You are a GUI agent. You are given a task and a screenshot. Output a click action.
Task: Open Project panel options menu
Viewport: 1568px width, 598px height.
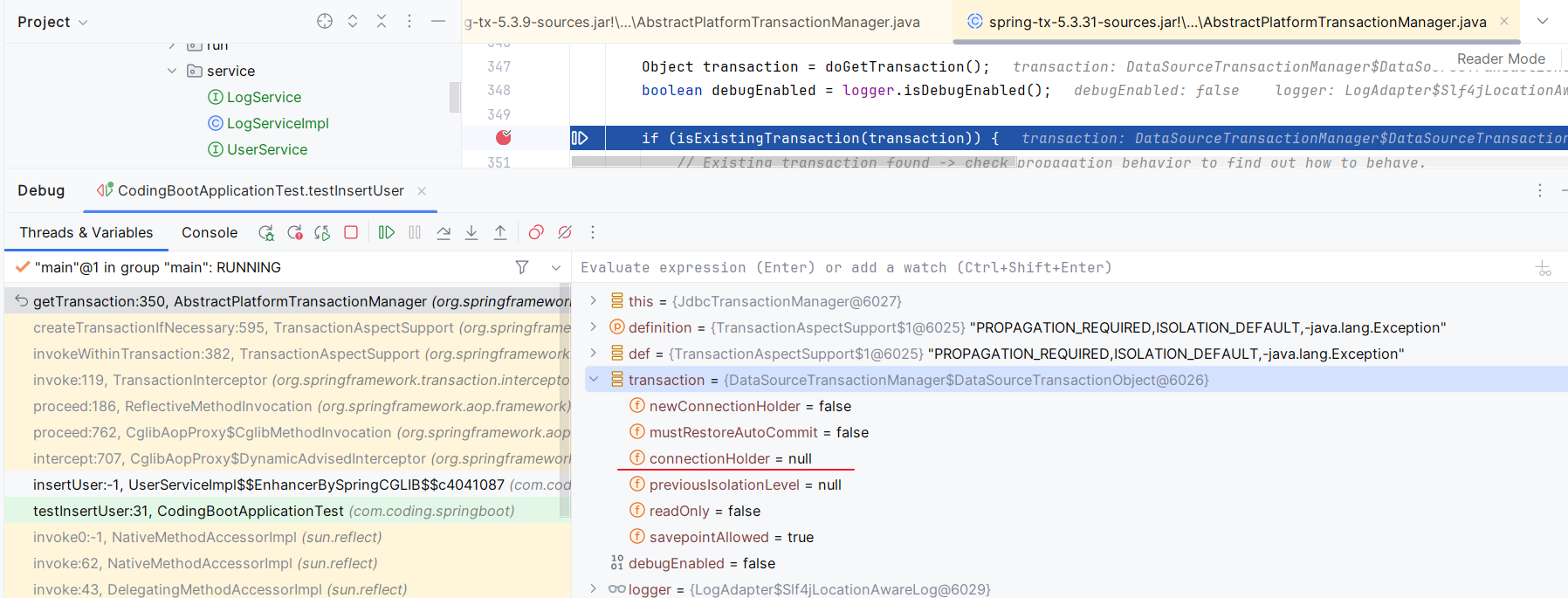point(409,21)
